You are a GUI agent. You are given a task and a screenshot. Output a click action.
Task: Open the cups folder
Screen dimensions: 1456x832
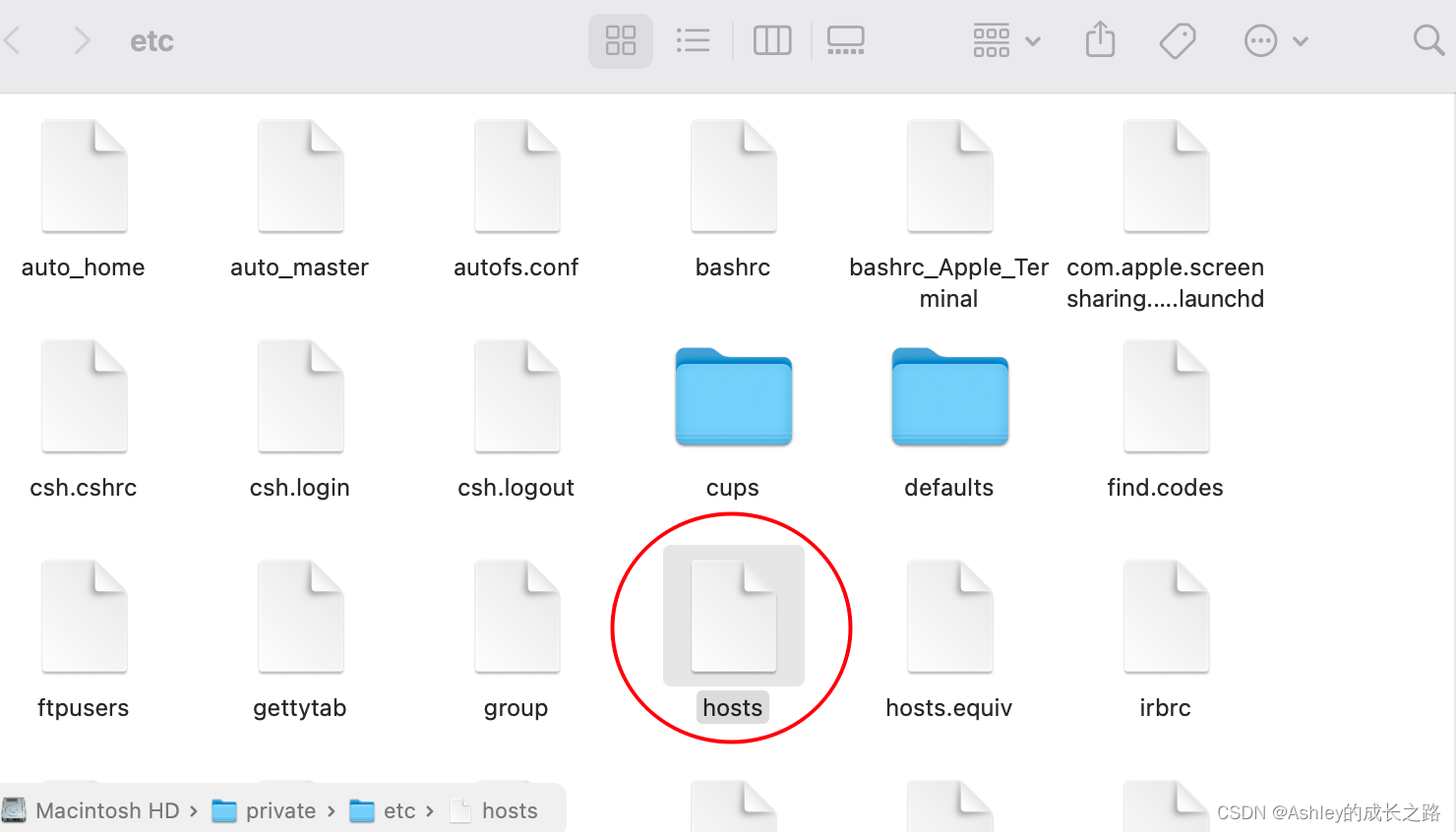(733, 397)
